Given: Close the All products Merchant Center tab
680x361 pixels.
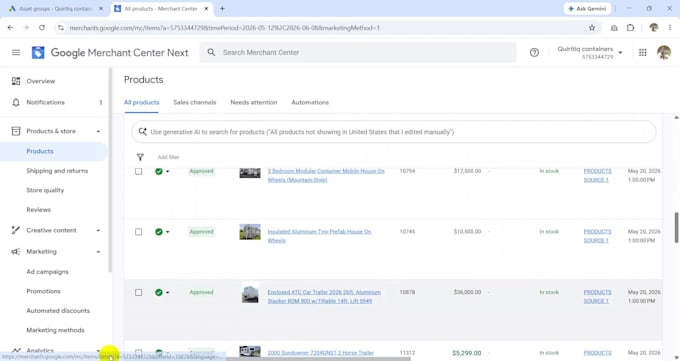Looking at the screenshot, I should [x=206, y=9].
